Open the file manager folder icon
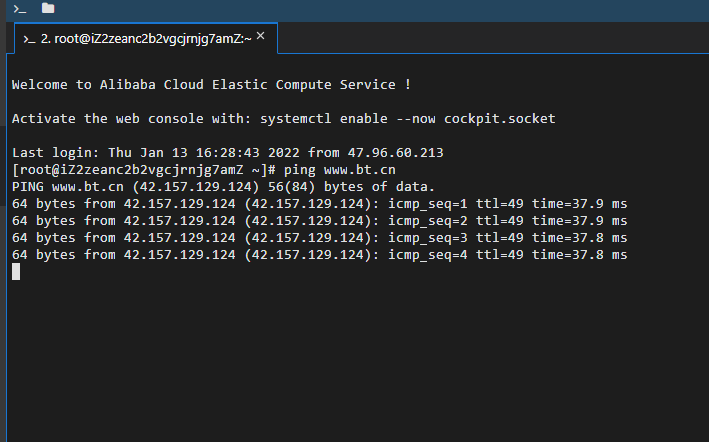This screenshot has width=709, height=442. point(48,8)
